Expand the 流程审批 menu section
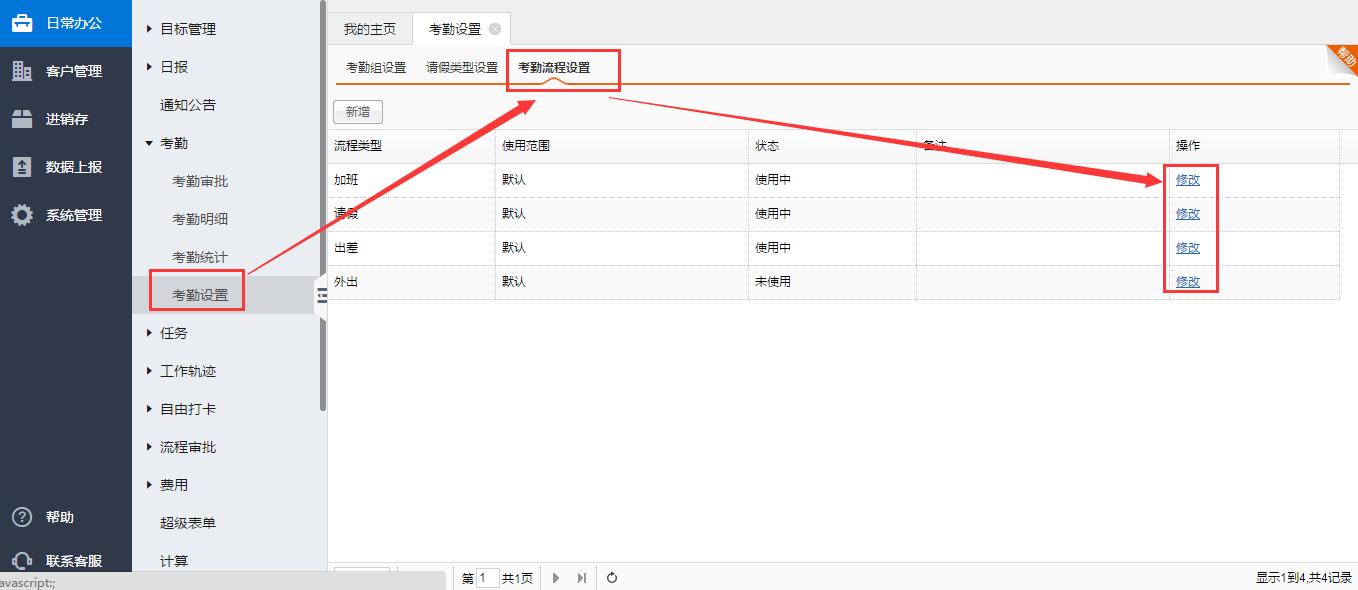The width and height of the screenshot is (1358, 590). click(x=150, y=447)
